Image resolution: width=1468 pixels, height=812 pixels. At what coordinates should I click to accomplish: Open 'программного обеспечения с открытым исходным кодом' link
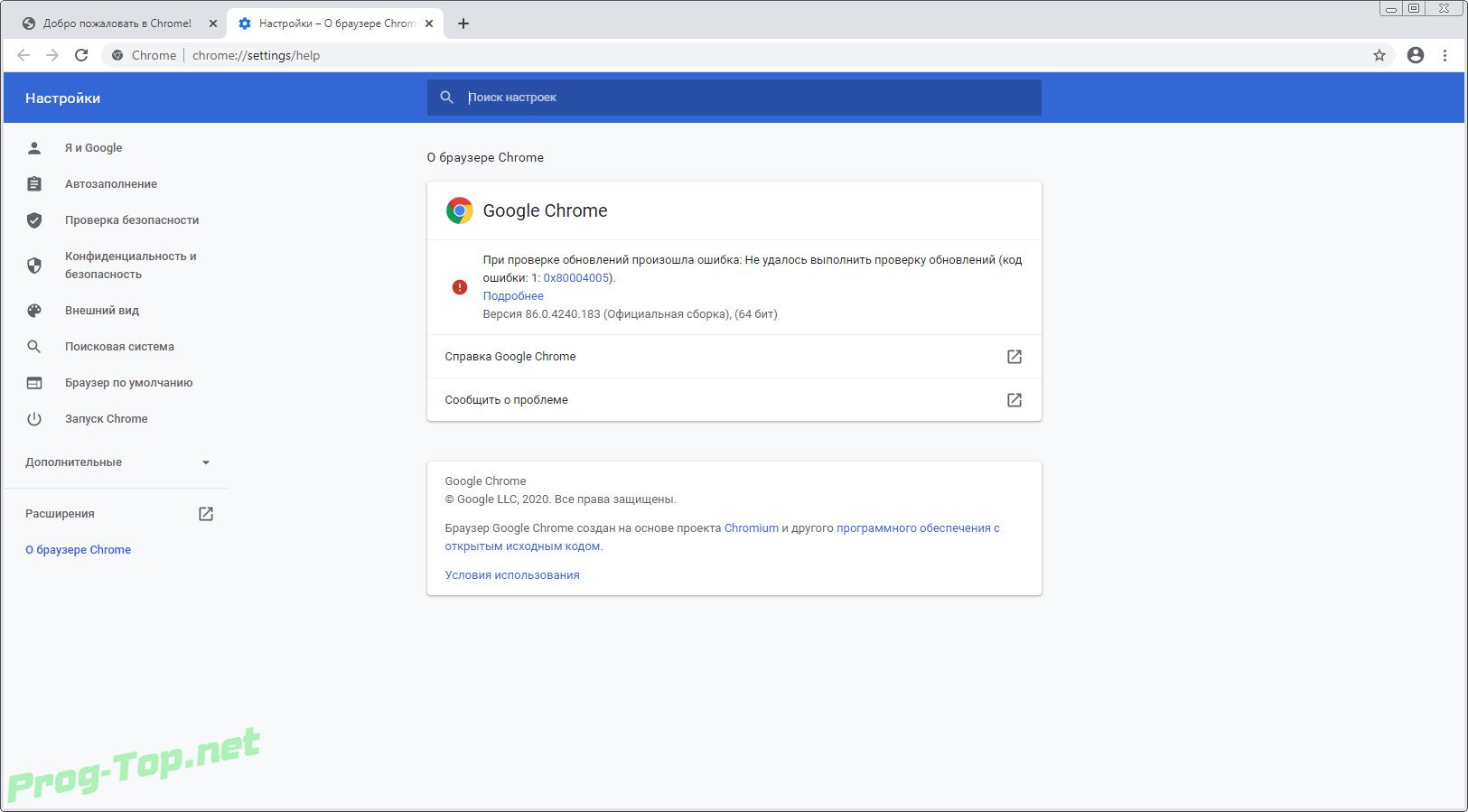pos(918,527)
